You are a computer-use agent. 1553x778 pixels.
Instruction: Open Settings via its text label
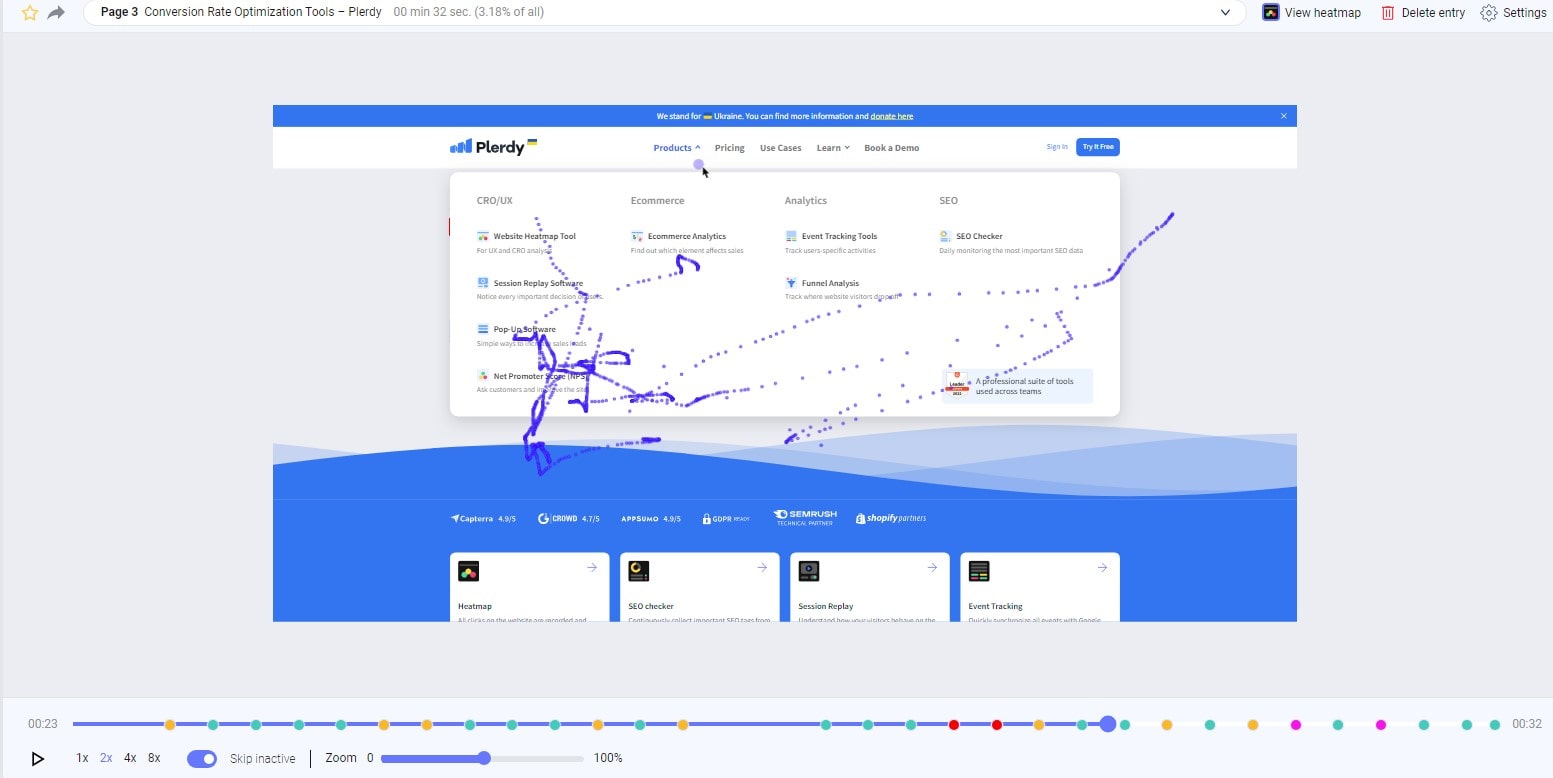(x=1524, y=13)
